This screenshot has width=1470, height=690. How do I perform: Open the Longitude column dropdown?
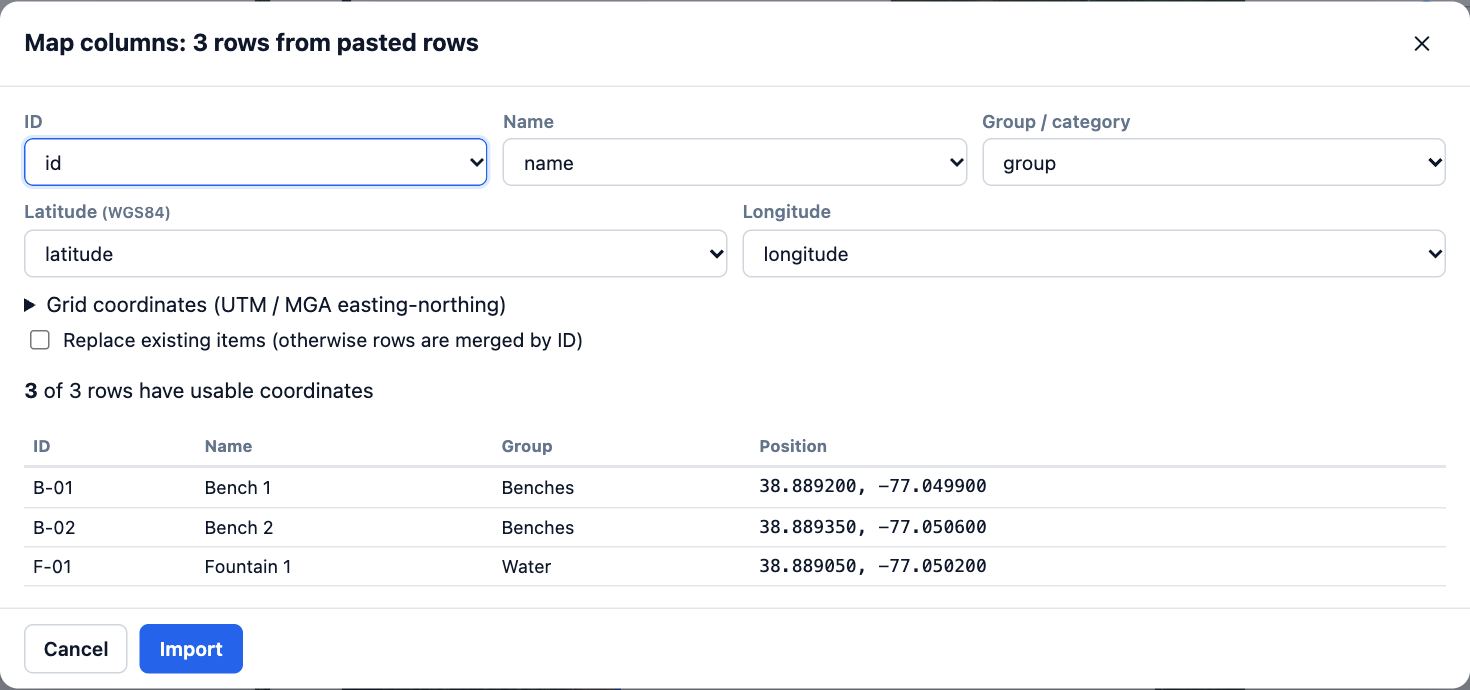click(x=1094, y=254)
